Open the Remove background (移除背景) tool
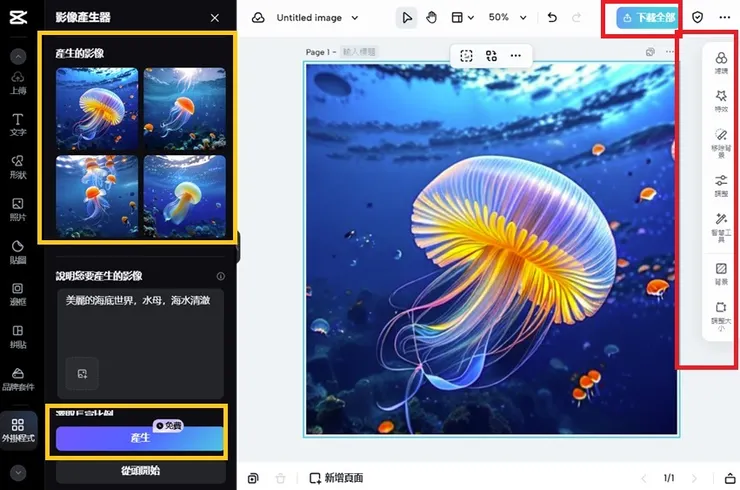 pyautogui.click(x=721, y=143)
